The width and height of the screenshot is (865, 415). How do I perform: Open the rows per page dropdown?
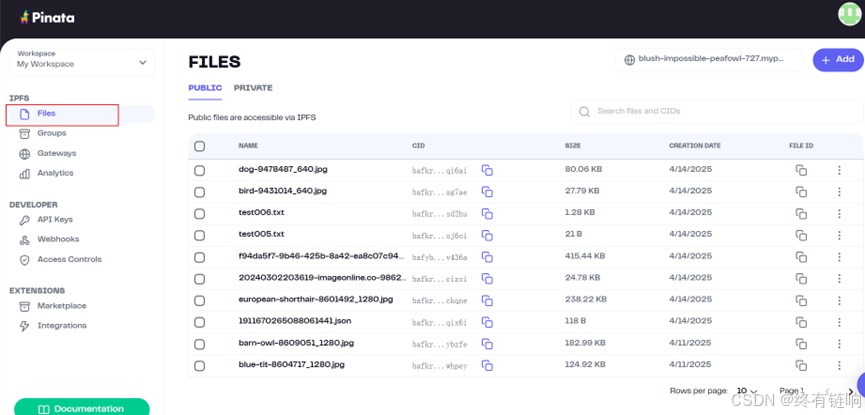[748, 391]
